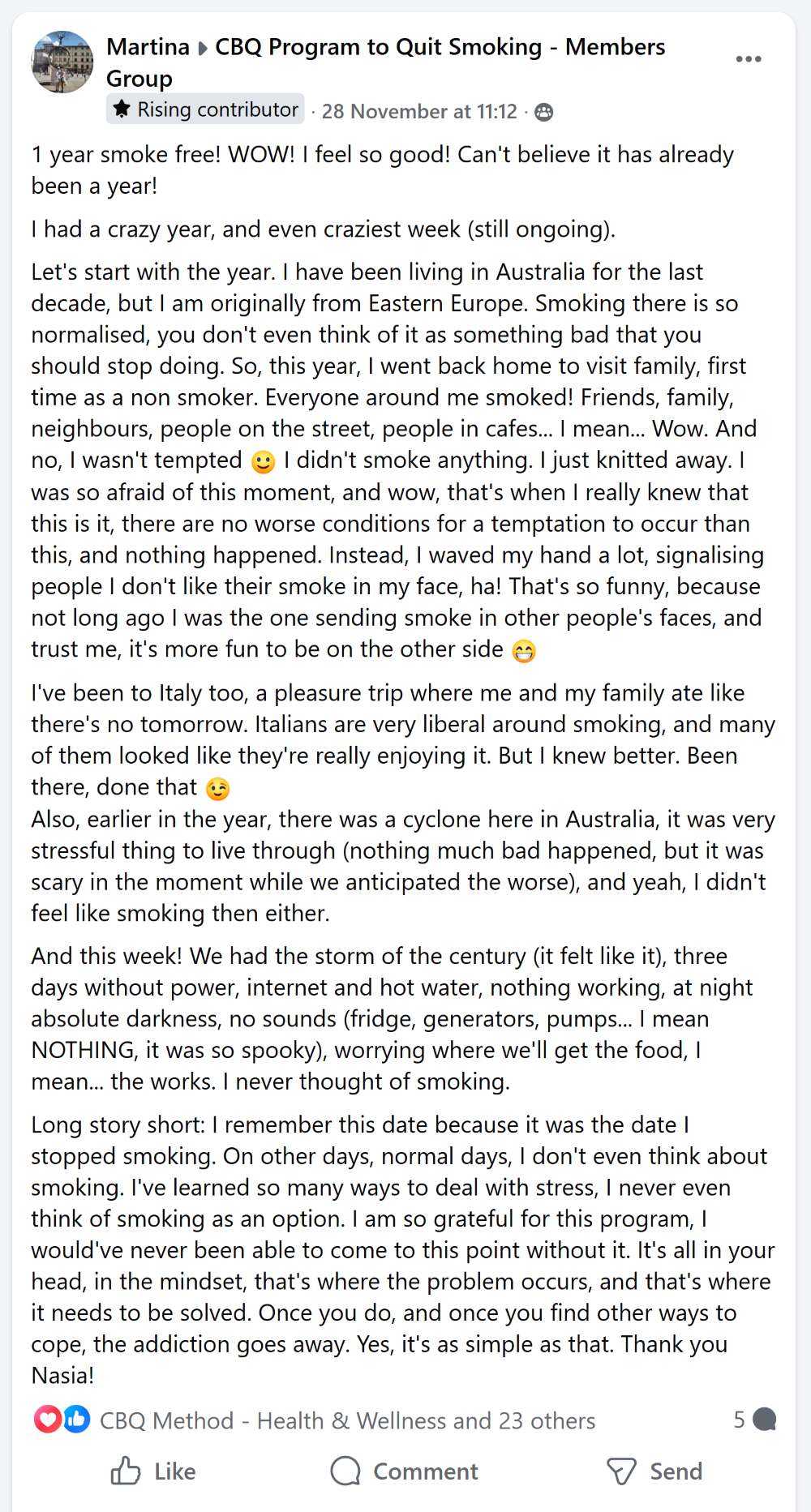Click the group privacy audience icon beside timestamp
Screen dimensions: 811x1512
(545, 112)
